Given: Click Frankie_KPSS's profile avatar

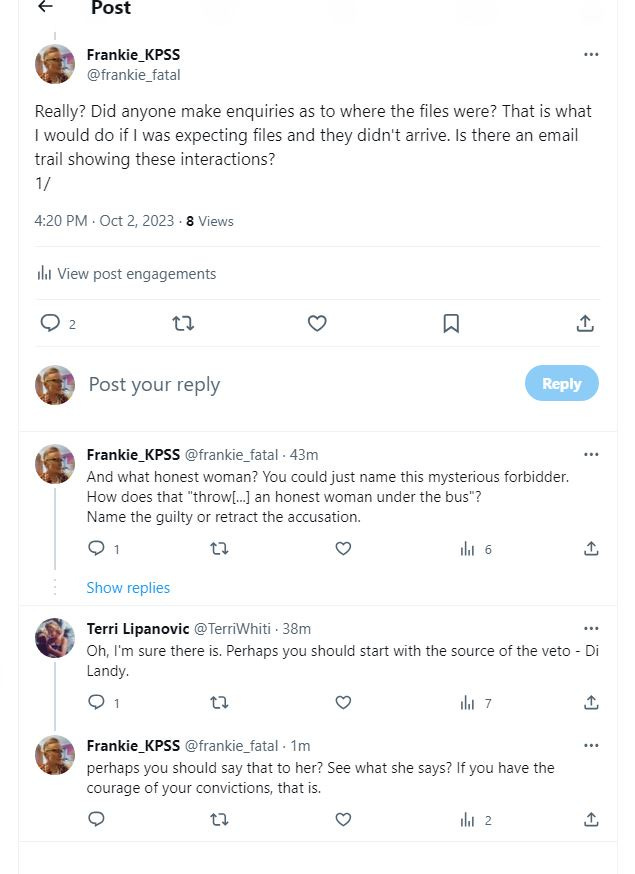Looking at the screenshot, I should (x=55, y=63).
